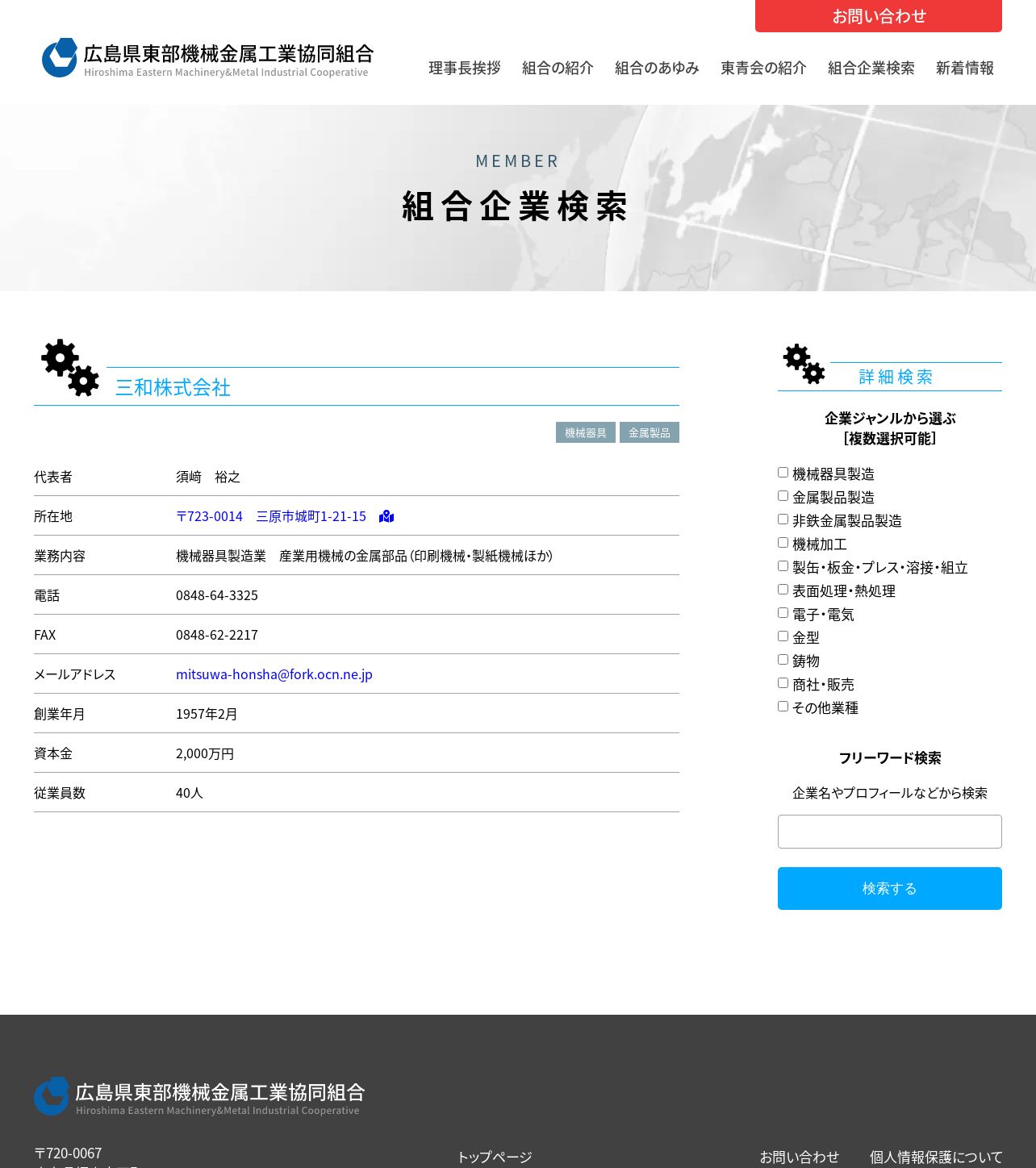Image resolution: width=1036 pixels, height=1168 pixels.
Task: Click the 三和株式会社 company title
Action: click(173, 388)
